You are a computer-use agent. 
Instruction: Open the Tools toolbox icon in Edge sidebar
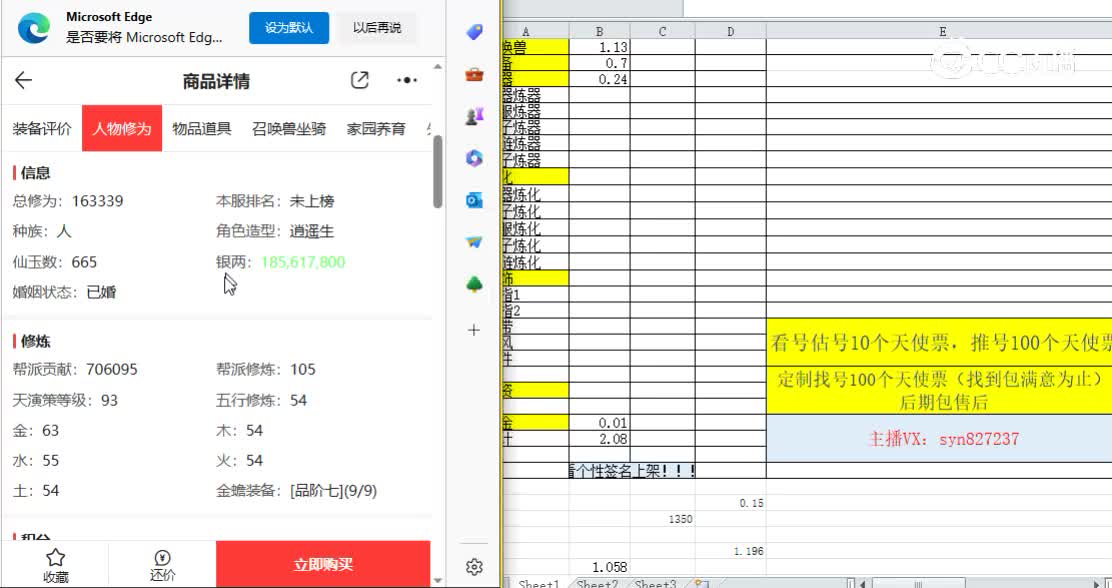pos(473,74)
